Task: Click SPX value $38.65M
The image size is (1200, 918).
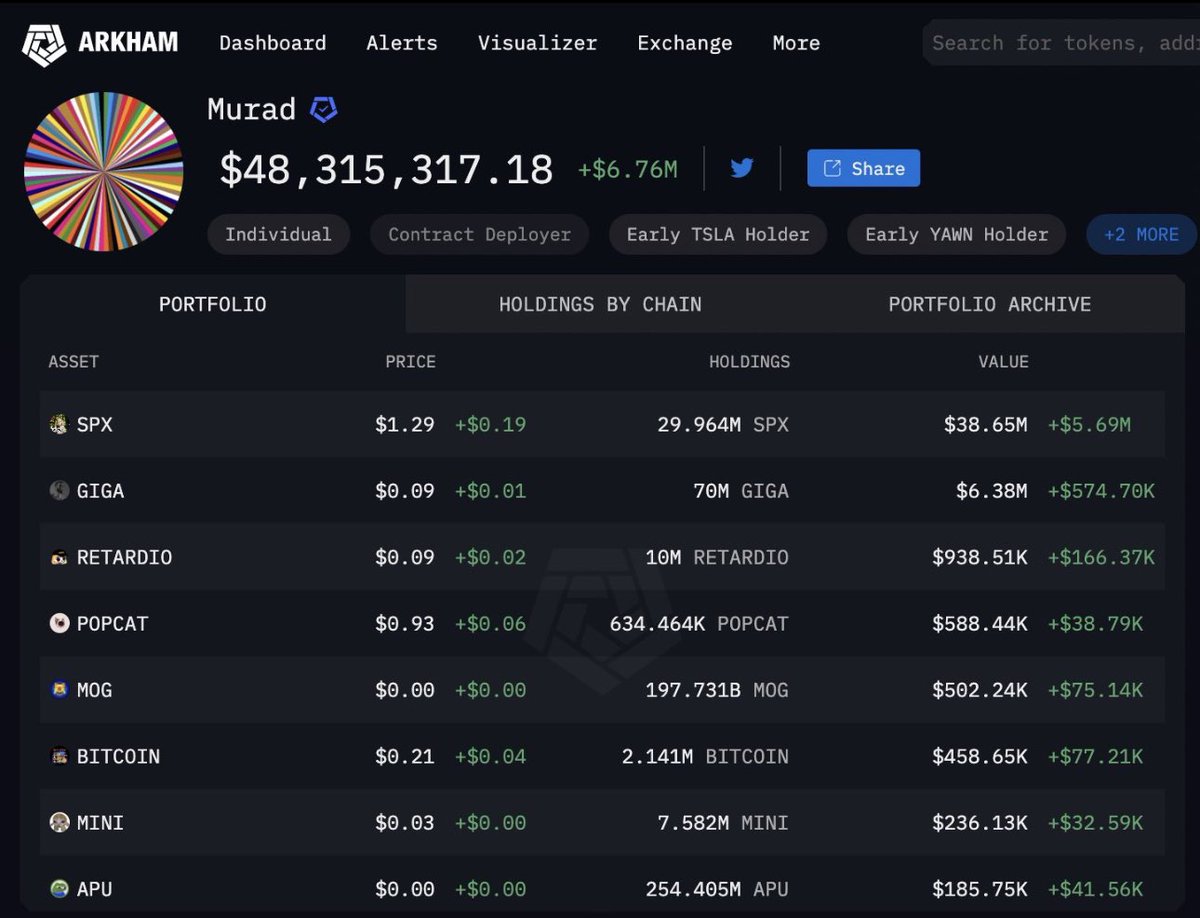Action: [x=986, y=424]
